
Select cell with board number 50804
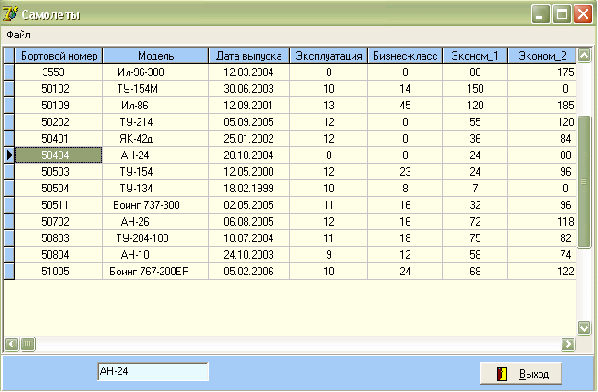click(59, 255)
